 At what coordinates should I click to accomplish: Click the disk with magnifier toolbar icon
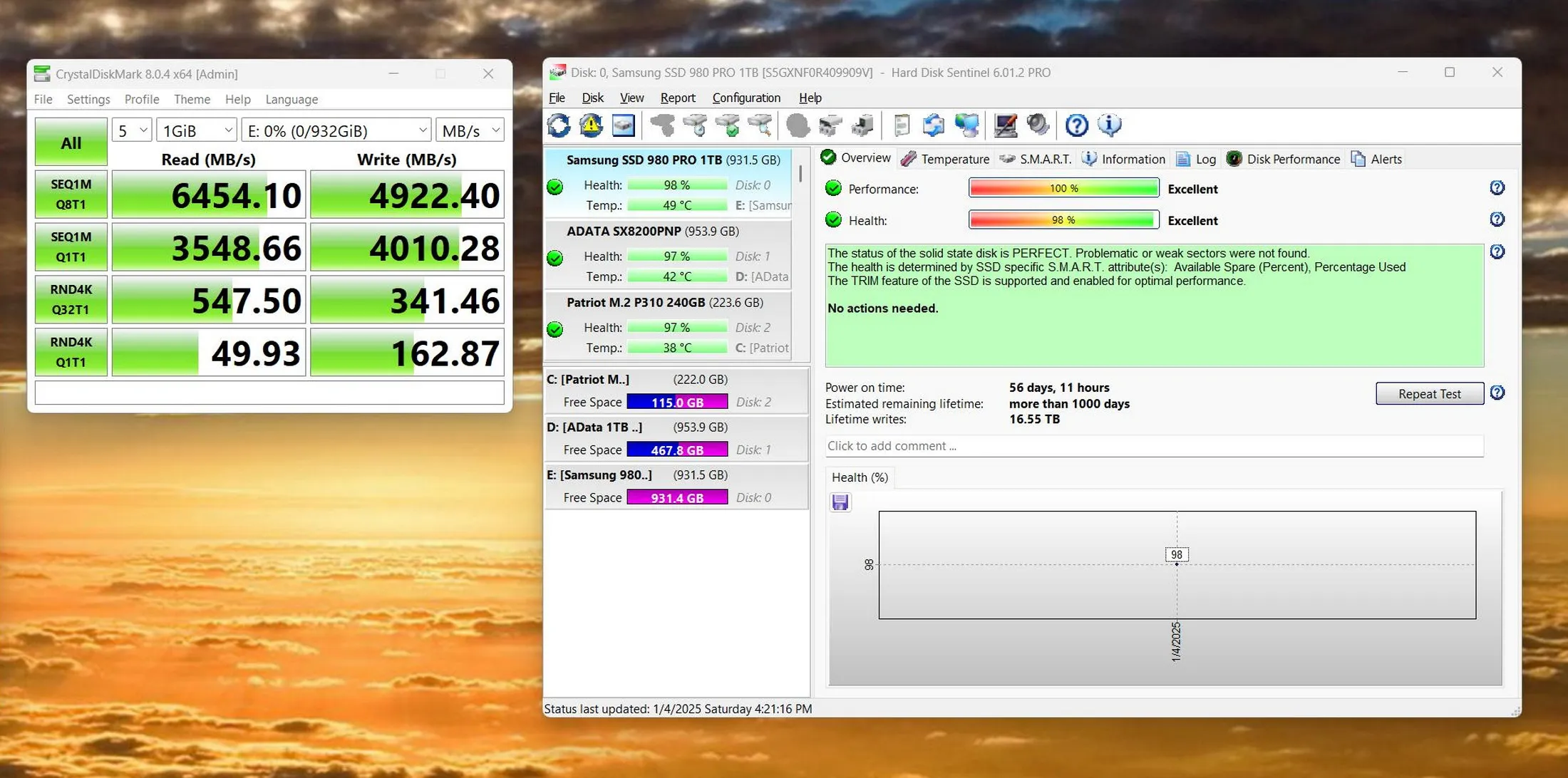coord(760,125)
